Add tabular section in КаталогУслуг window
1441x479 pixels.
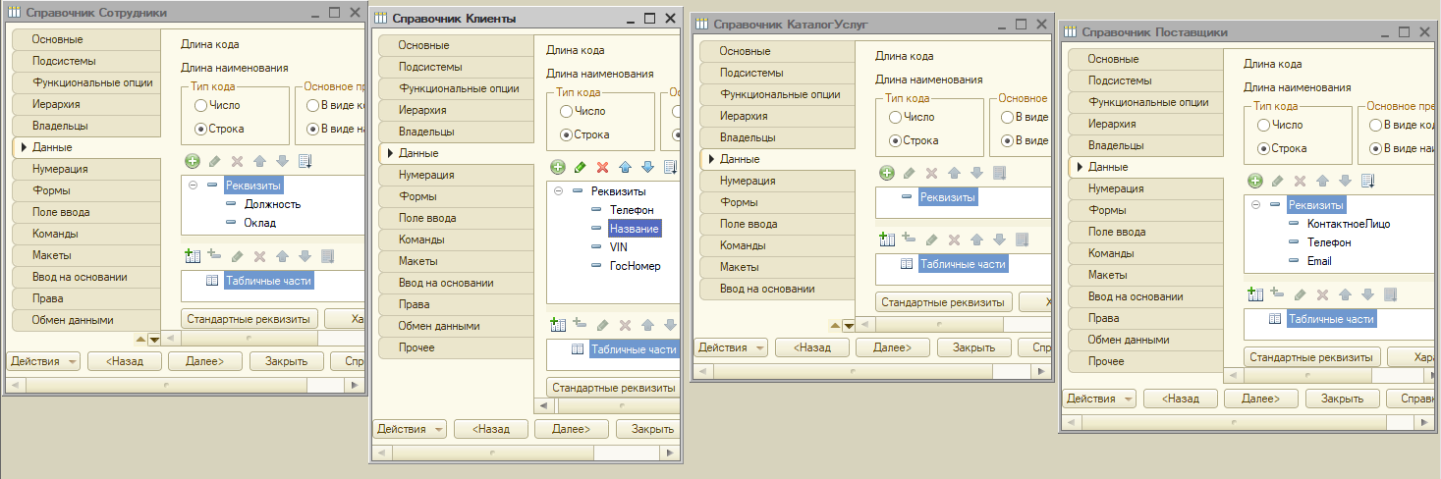click(x=886, y=239)
